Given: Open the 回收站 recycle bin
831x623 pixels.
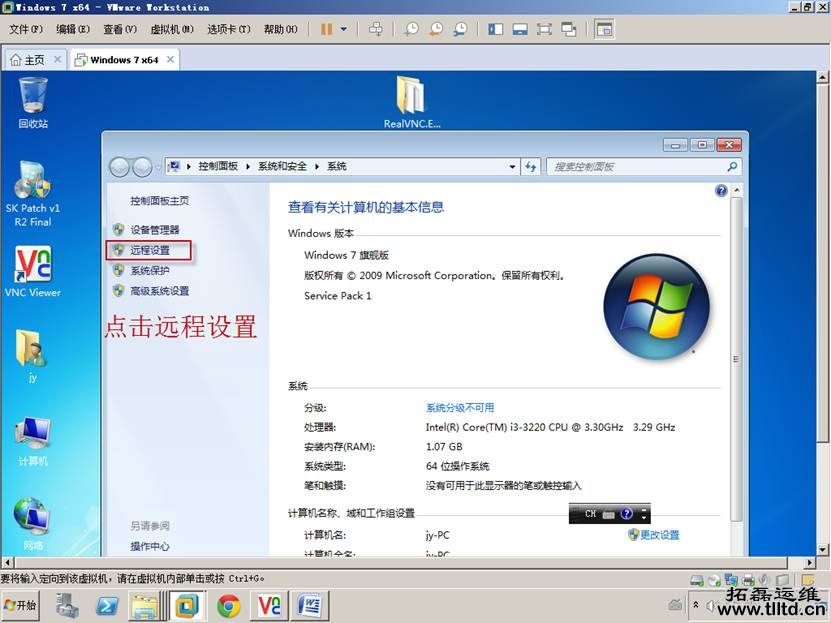Looking at the screenshot, I should coord(33,95).
